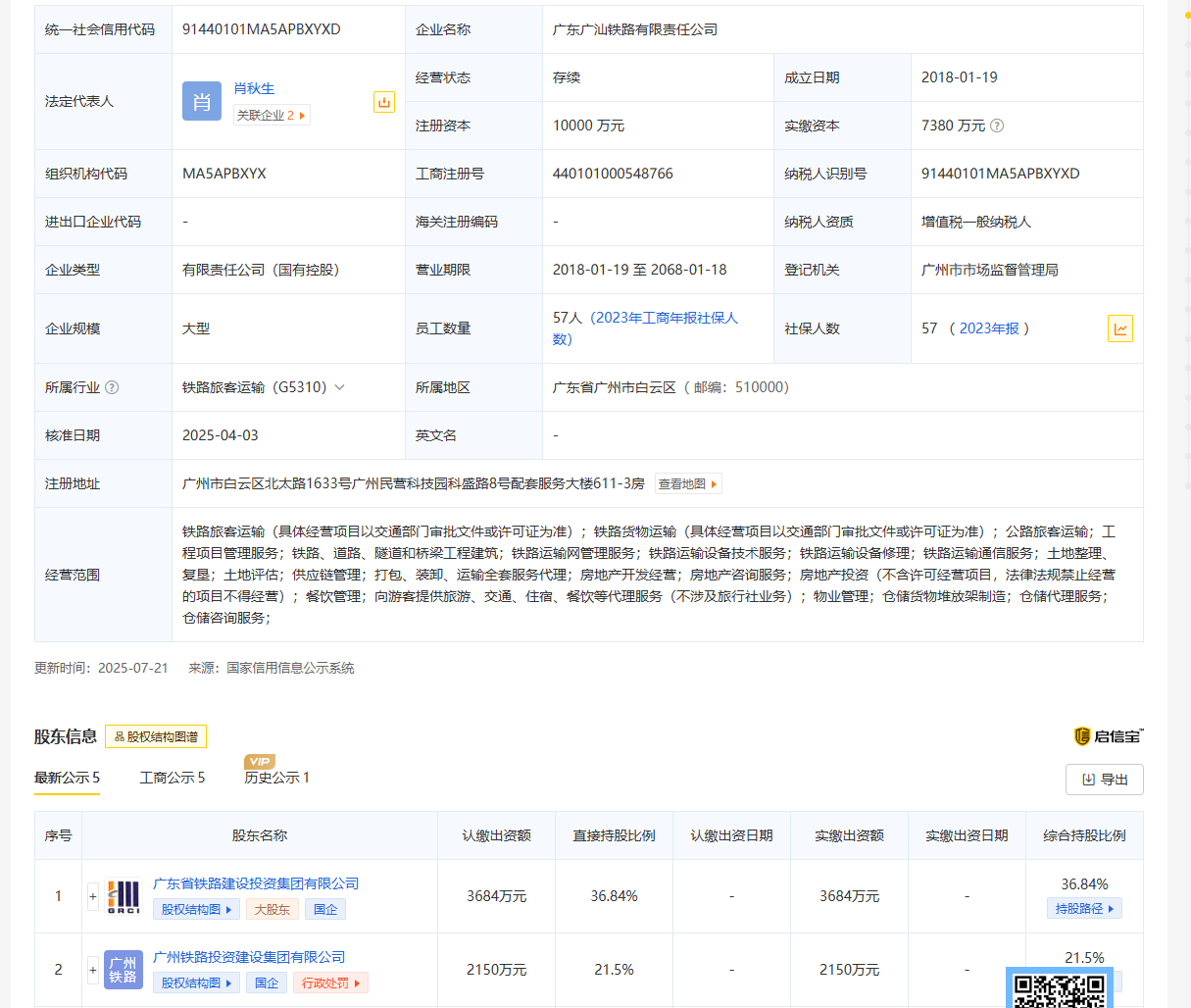Viewport: 1191px width, 1008px height.
Task: Click the orange download icon beside 肖秋生
Action: [x=384, y=102]
